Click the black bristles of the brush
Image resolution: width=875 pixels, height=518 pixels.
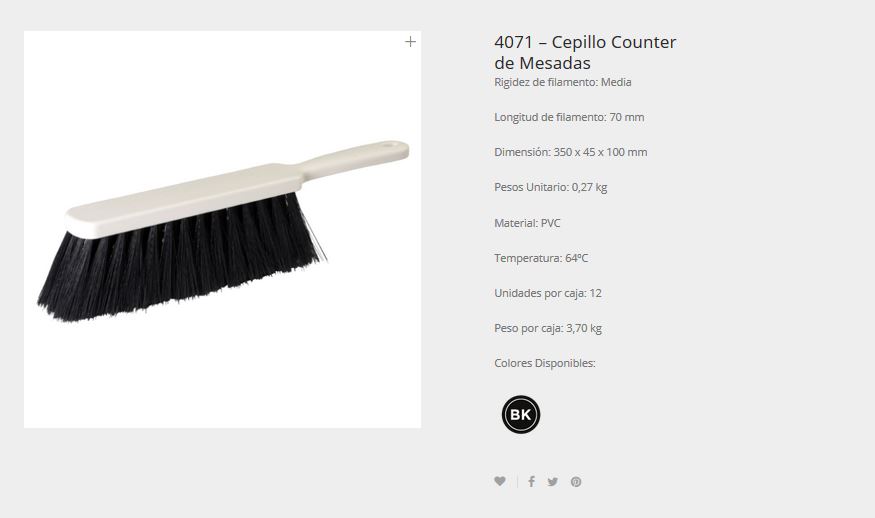(179, 262)
